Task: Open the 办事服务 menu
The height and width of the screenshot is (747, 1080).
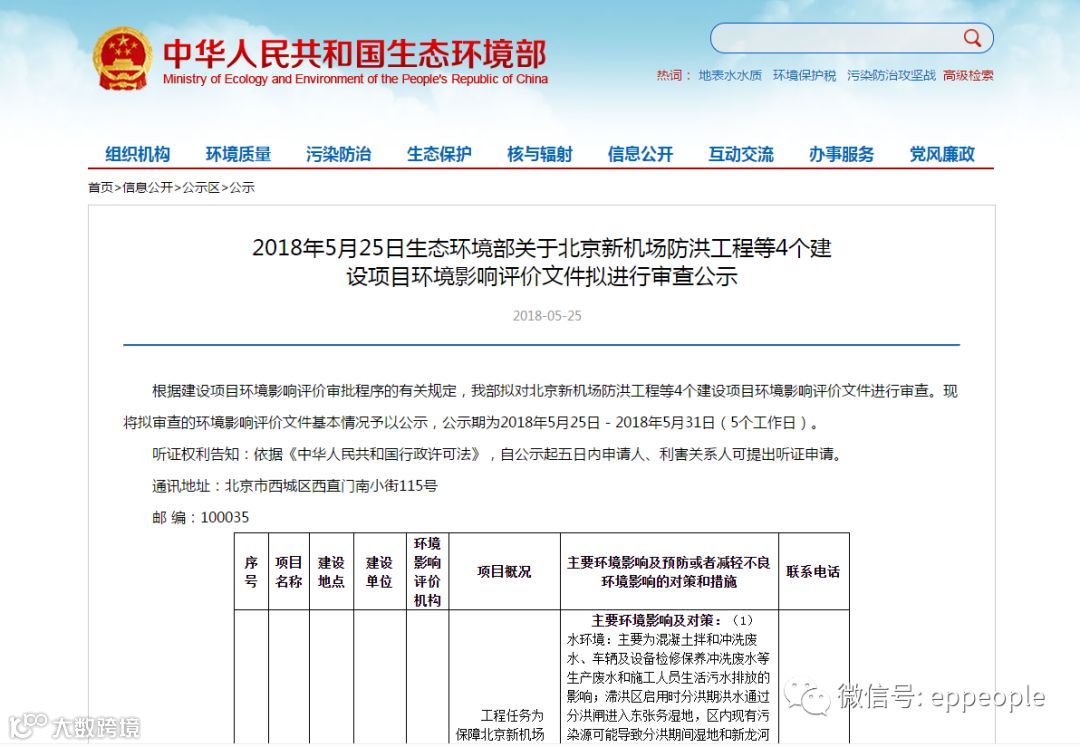Action: point(842,154)
